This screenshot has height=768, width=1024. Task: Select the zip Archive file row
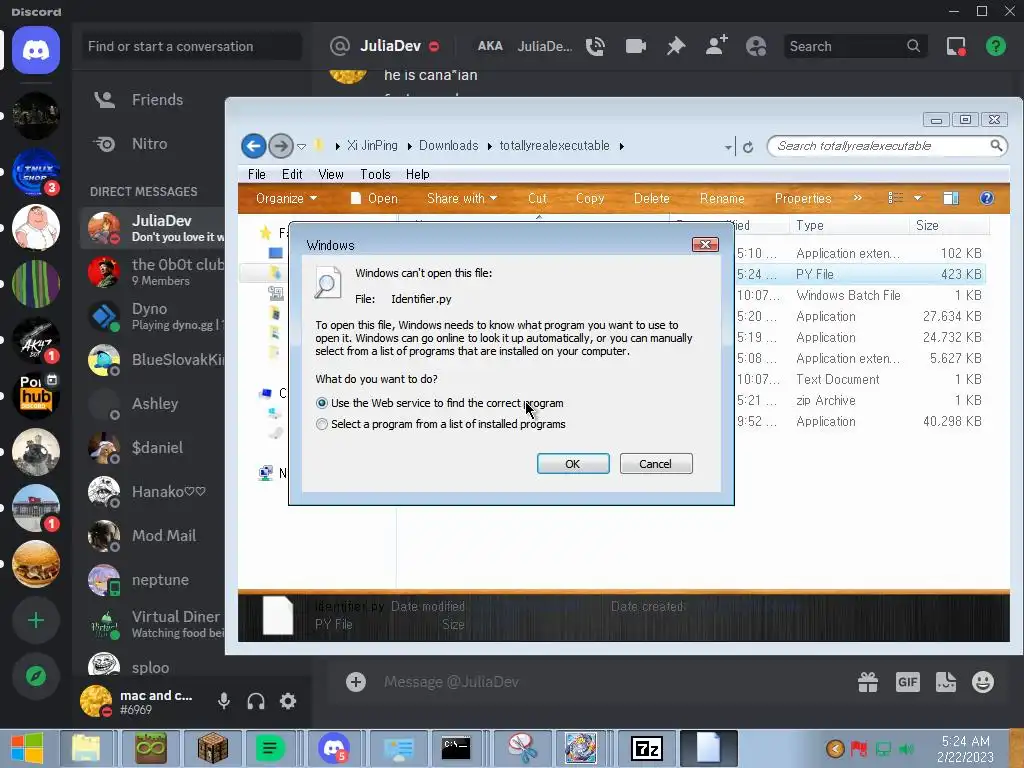860,401
